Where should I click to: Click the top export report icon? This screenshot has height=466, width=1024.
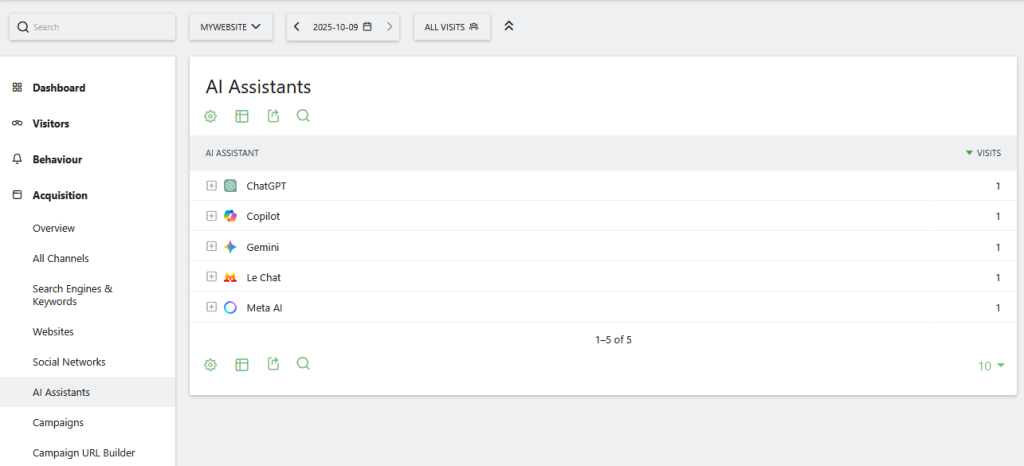pos(273,116)
